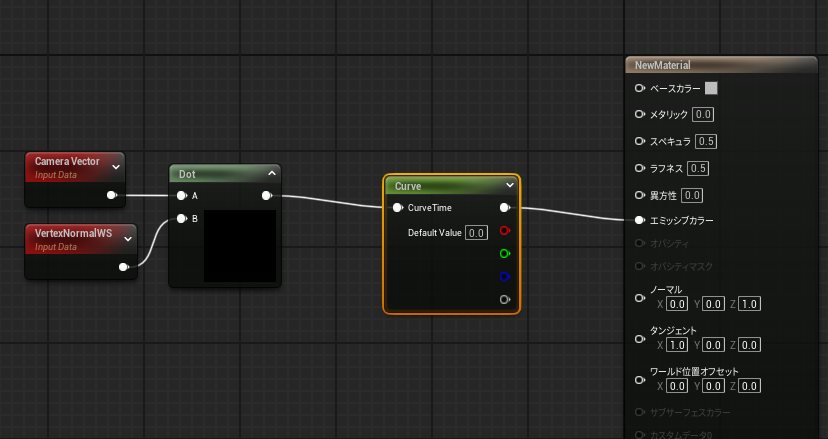The width and height of the screenshot is (828, 439).
Task: Click the Curve node green channel pin
Action: pos(505,254)
